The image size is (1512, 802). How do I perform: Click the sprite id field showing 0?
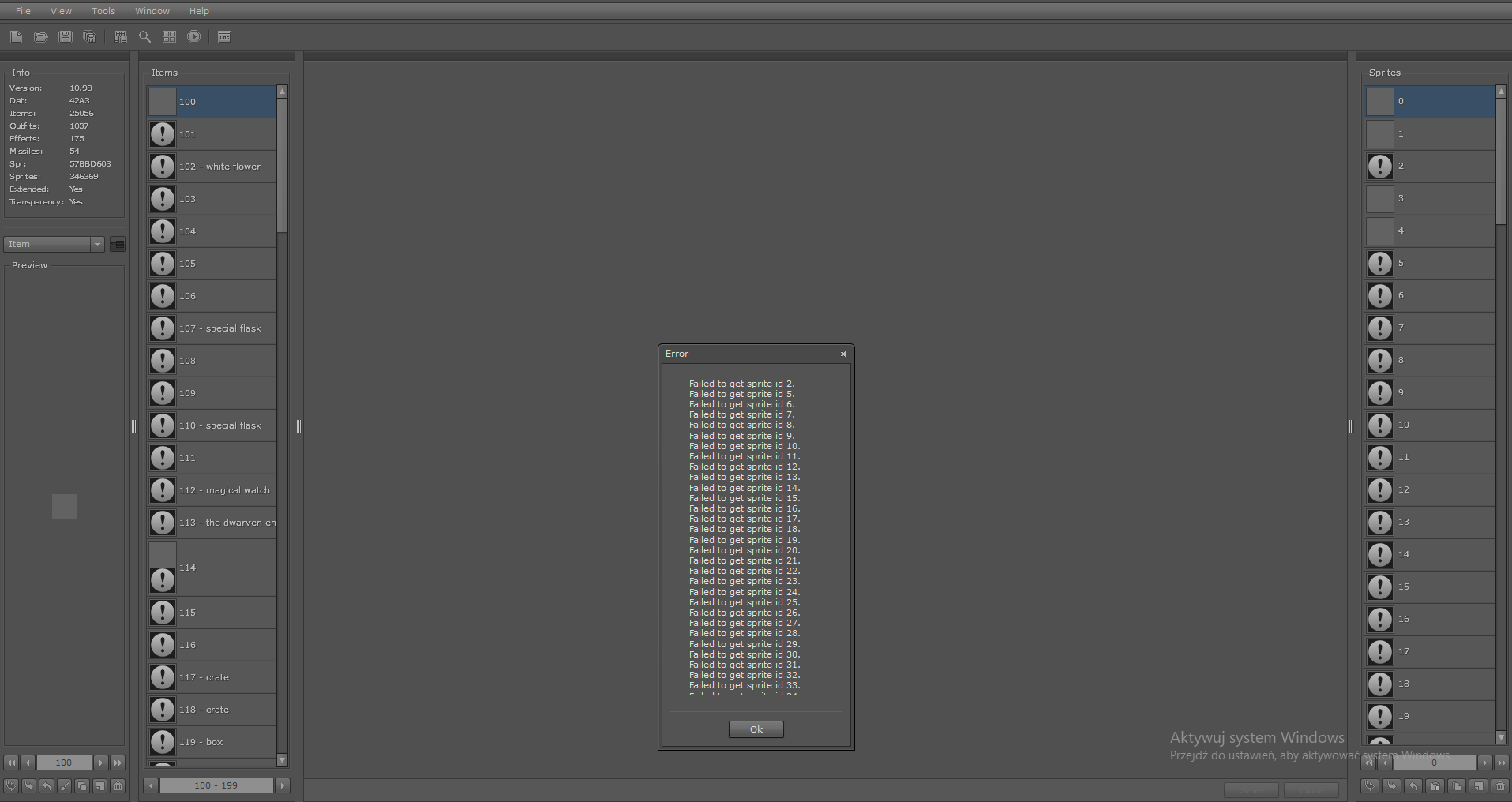[x=1435, y=763]
